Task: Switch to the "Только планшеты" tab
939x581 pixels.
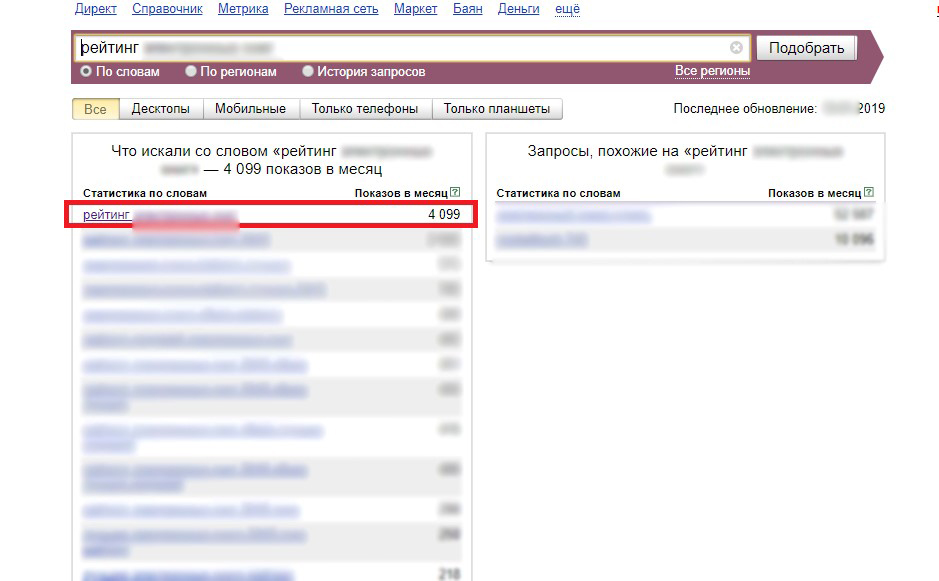Action: (x=497, y=109)
